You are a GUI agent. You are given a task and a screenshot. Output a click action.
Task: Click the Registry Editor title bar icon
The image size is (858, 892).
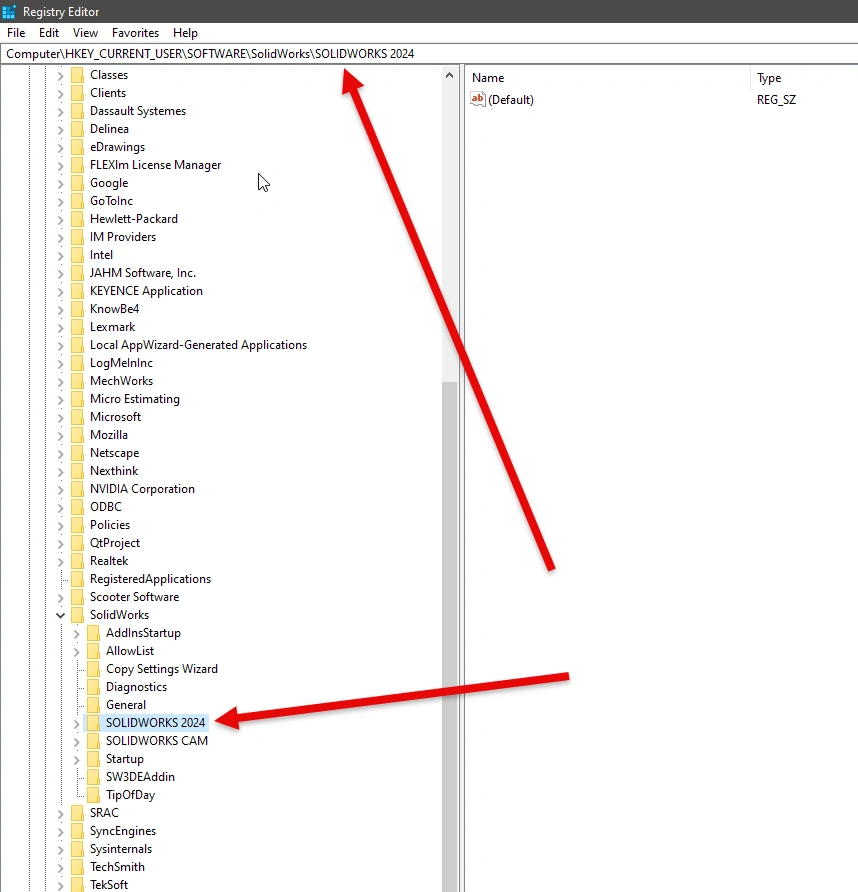click(x=9, y=11)
